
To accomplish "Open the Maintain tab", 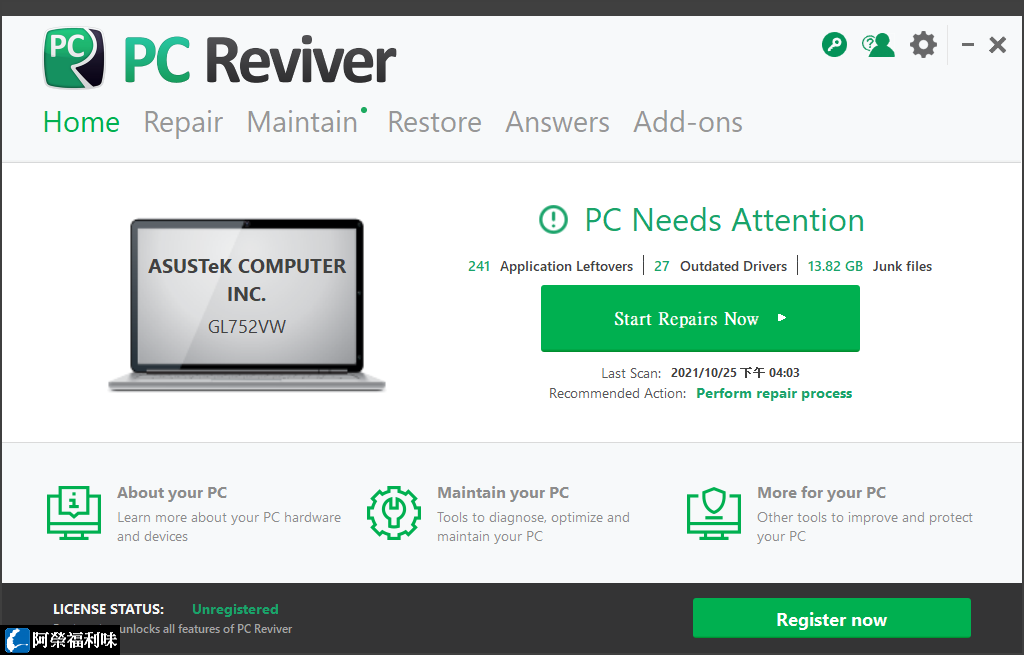I will coord(302,122).
